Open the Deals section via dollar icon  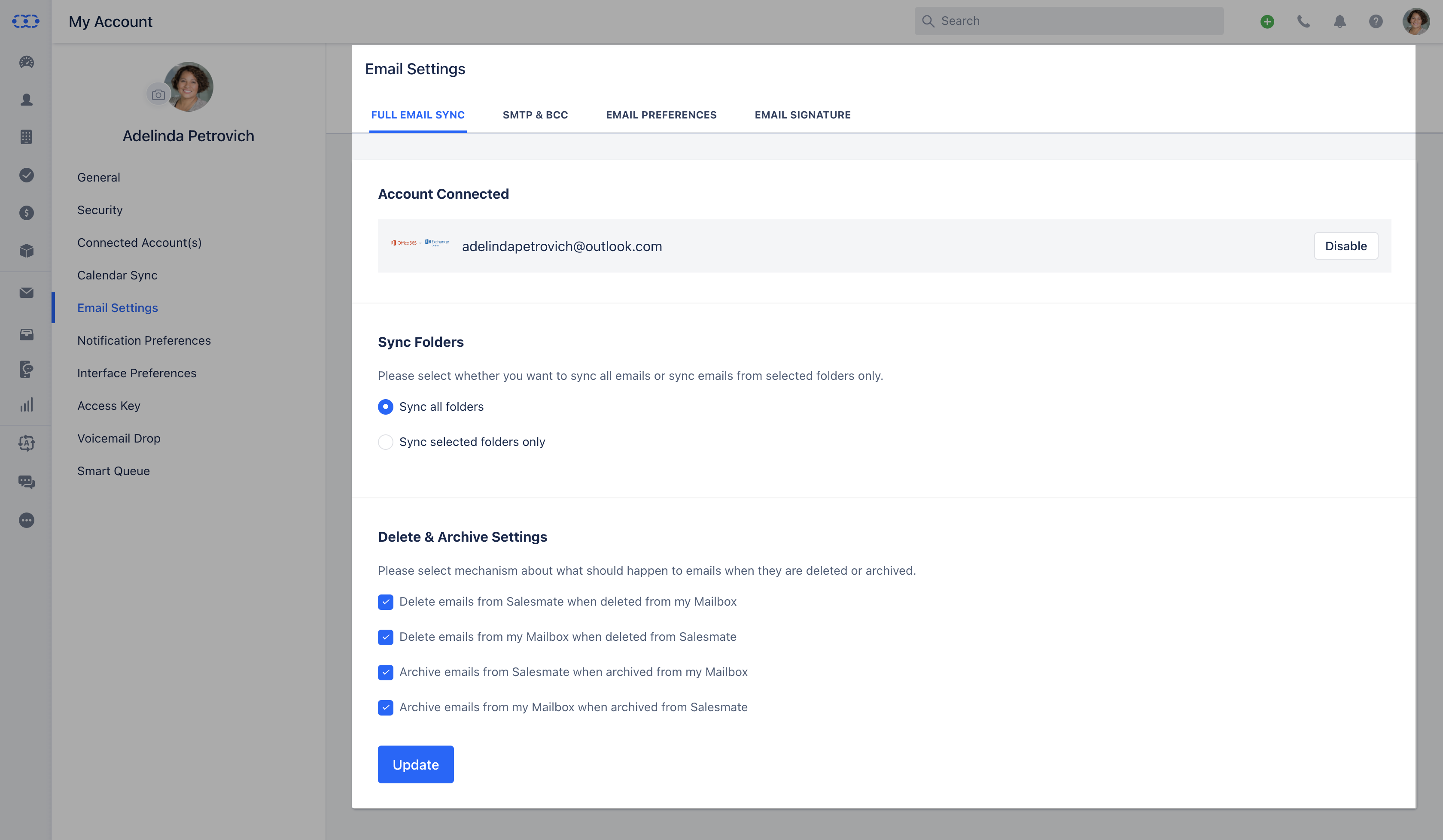pyautogui.click(x=26, y=212)
